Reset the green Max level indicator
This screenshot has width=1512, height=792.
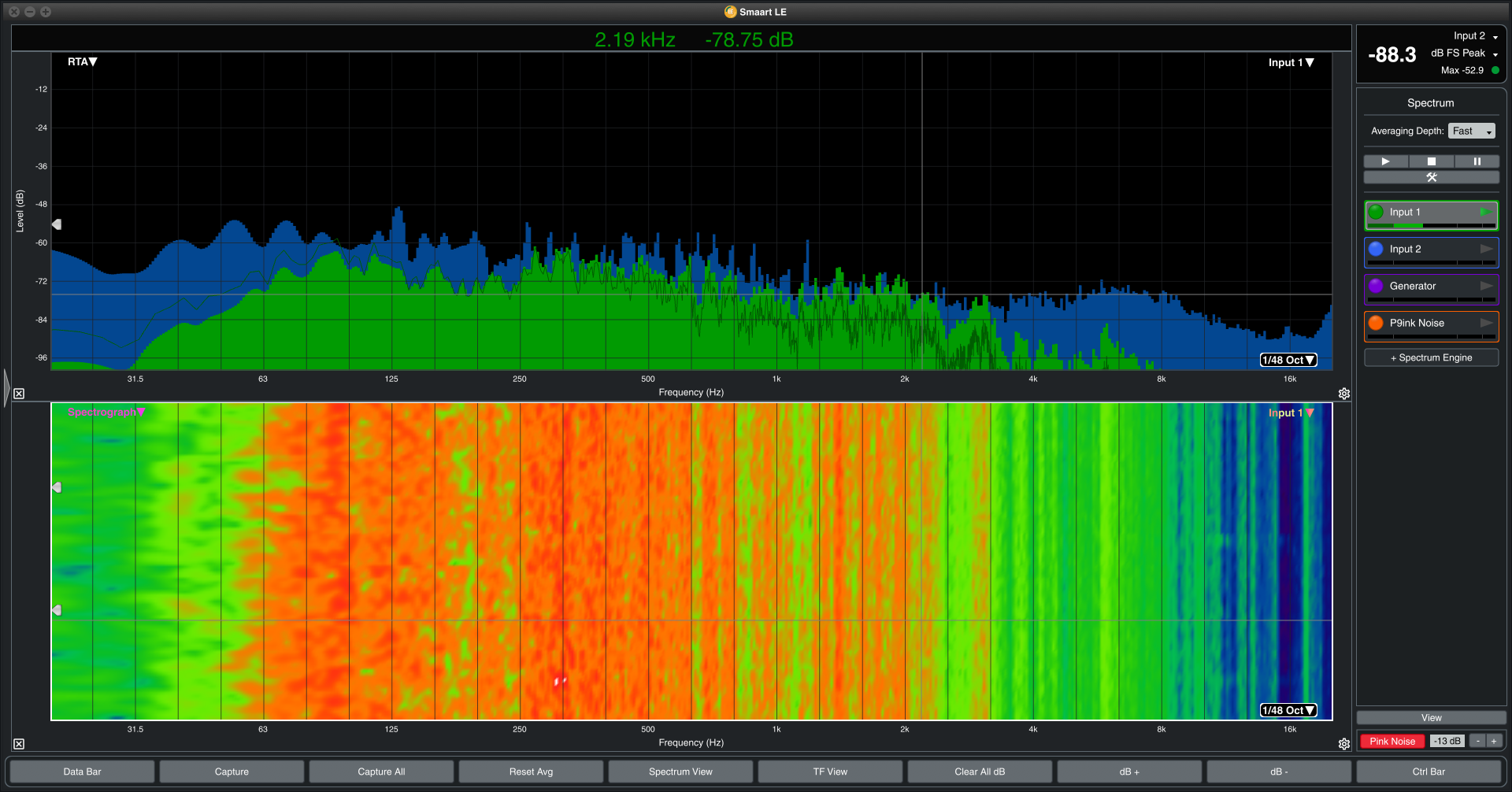point(1495,70)
